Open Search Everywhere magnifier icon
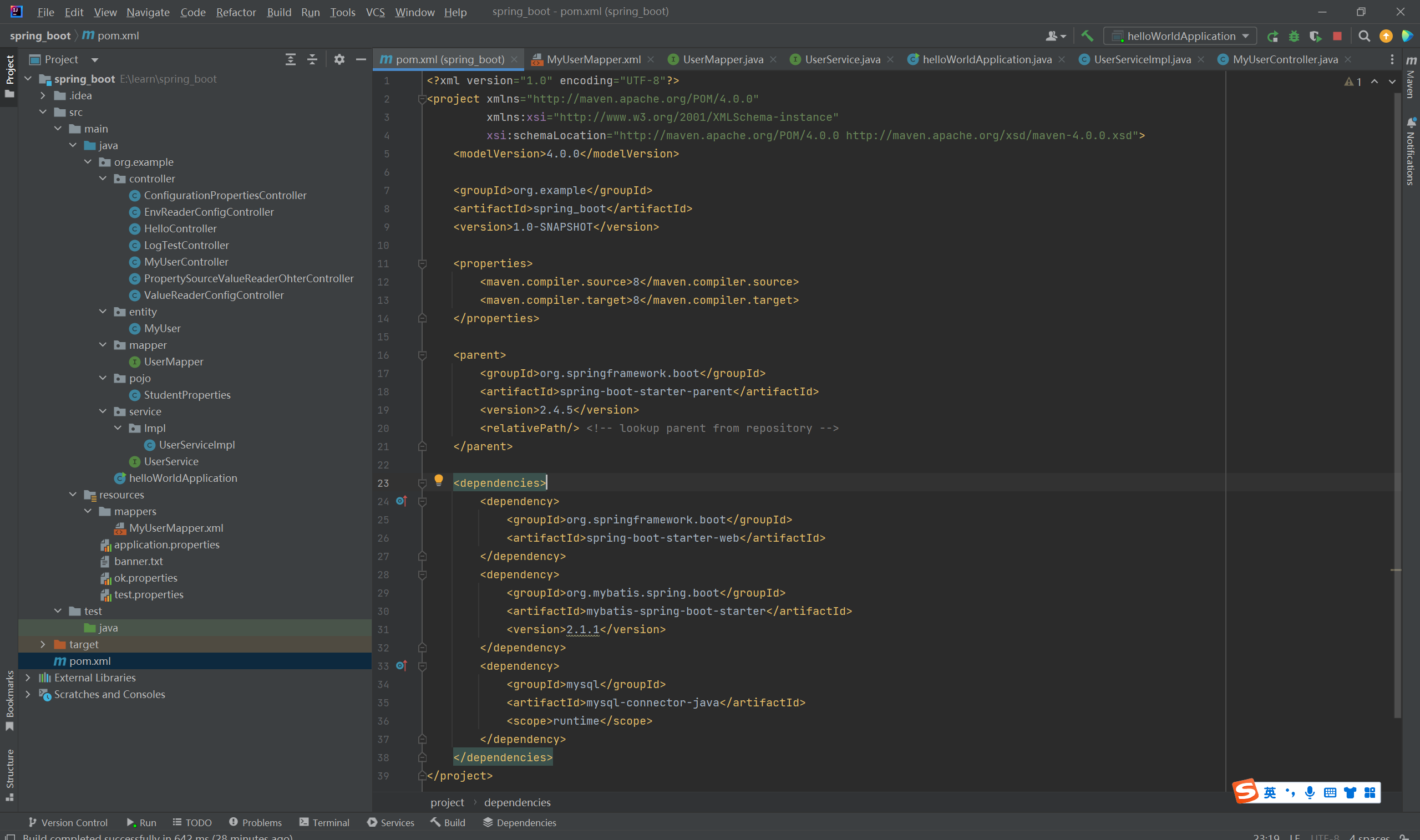Viewport: 1420px width, 840px height. click(1364, 36)
